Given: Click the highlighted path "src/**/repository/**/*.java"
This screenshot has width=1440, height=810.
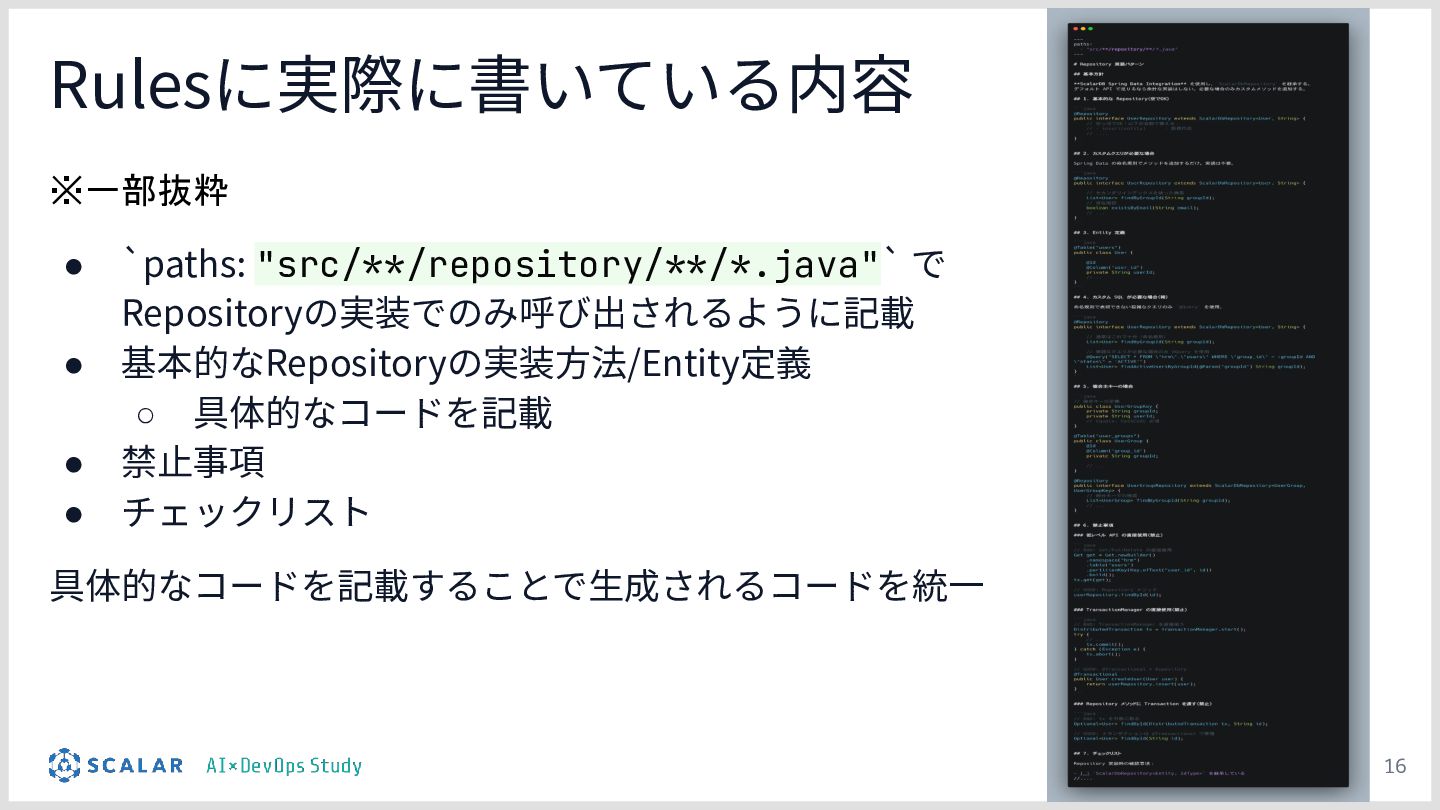Looking at the screenshot, I should click(x=568, y=265).
